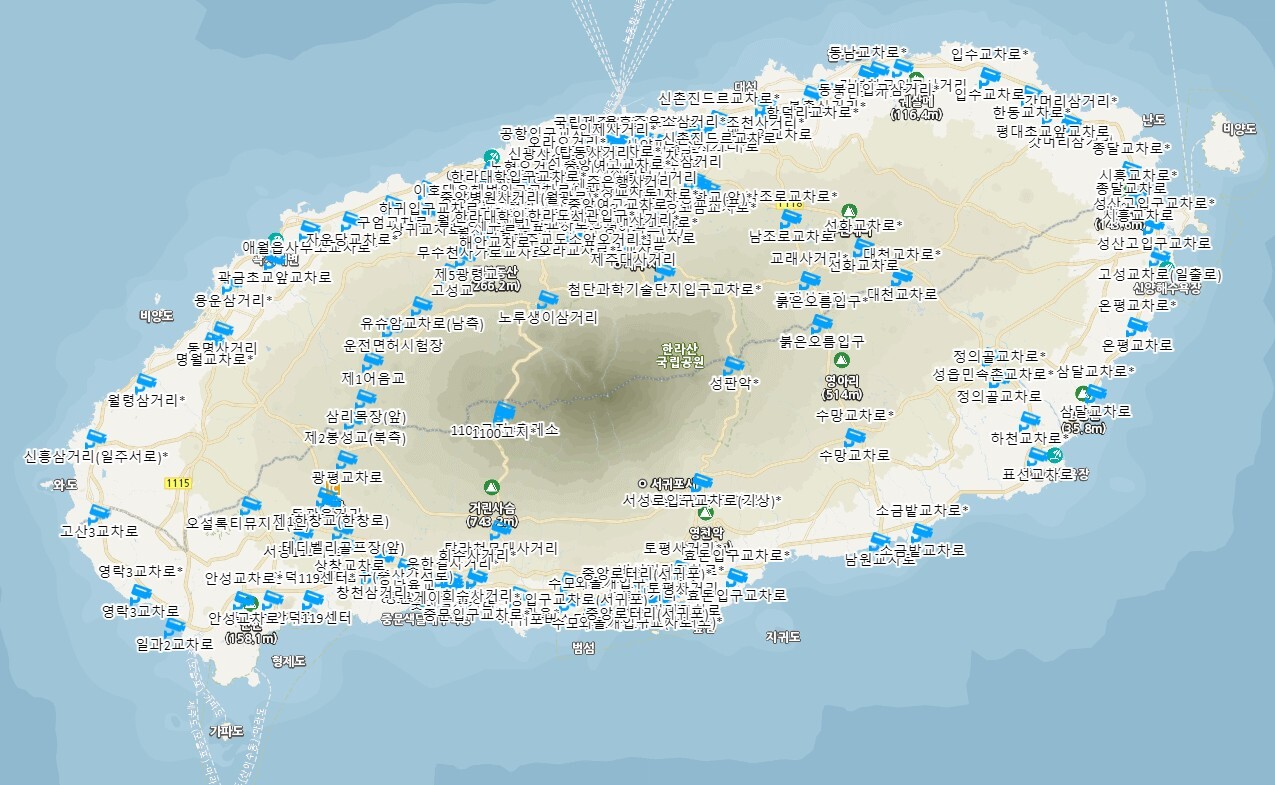The height and width of the screenshot is (785, 1275).
Task: Click the 하천교차로 camera icon
Action: 1028,421
